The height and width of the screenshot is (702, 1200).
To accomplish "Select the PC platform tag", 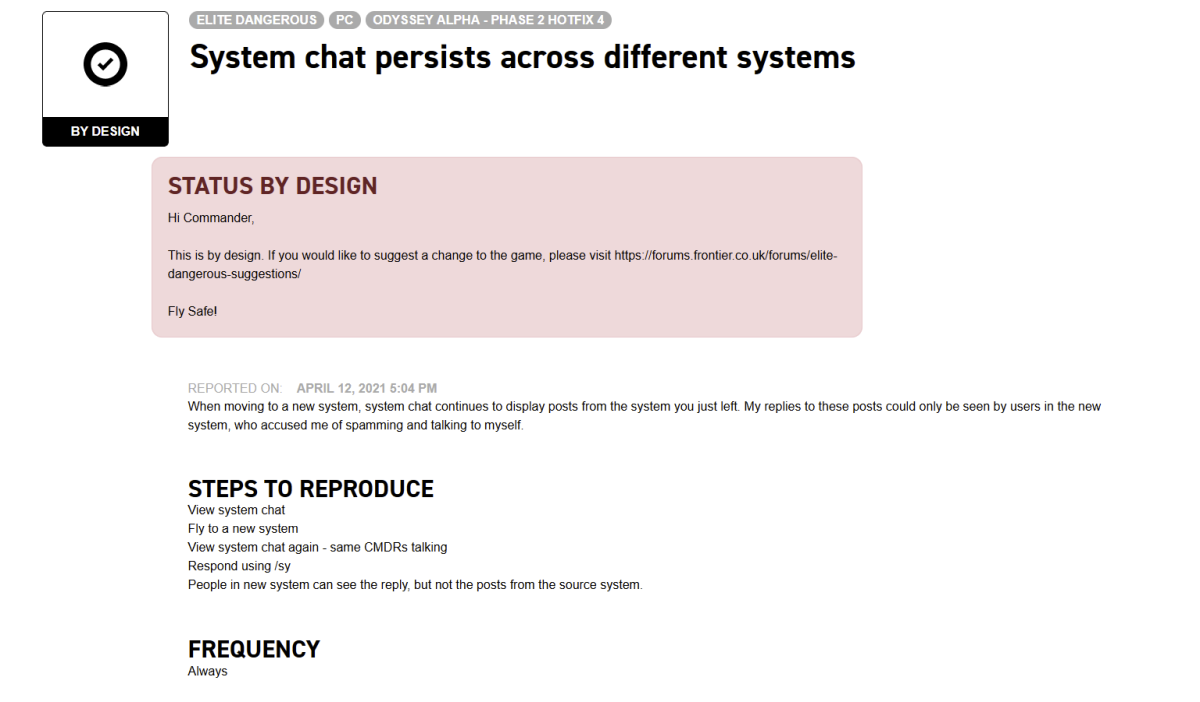I will point(345,20).
